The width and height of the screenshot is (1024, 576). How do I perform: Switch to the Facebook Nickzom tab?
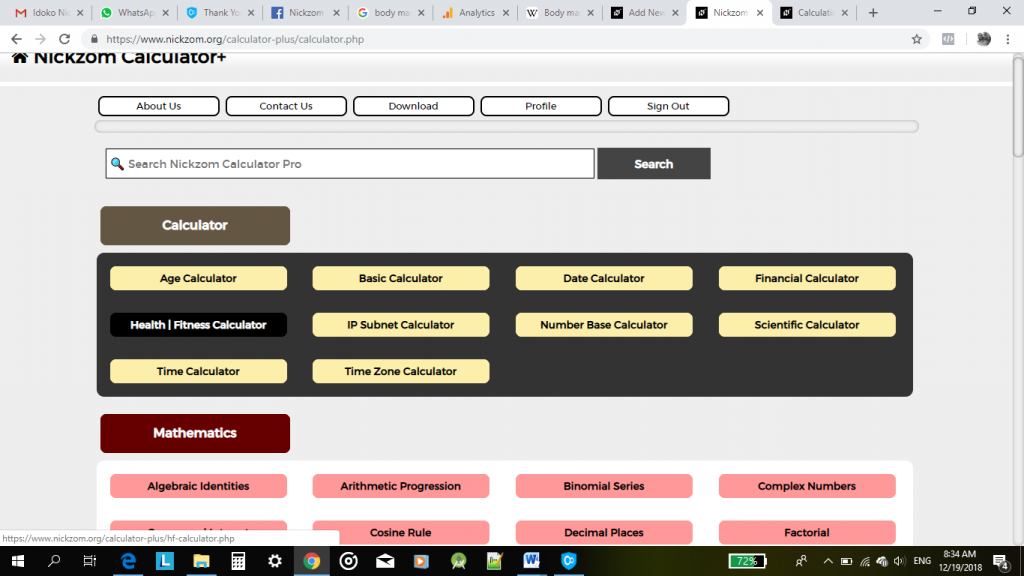305,12
